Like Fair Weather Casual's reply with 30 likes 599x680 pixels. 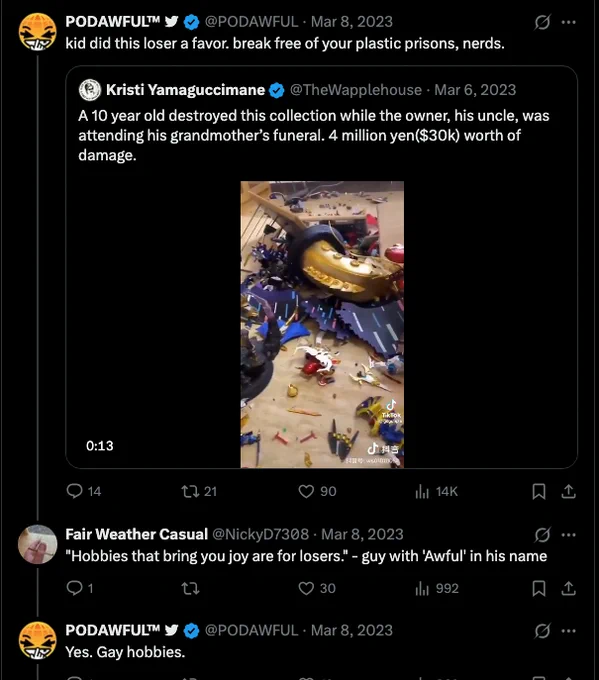[306, 588]
